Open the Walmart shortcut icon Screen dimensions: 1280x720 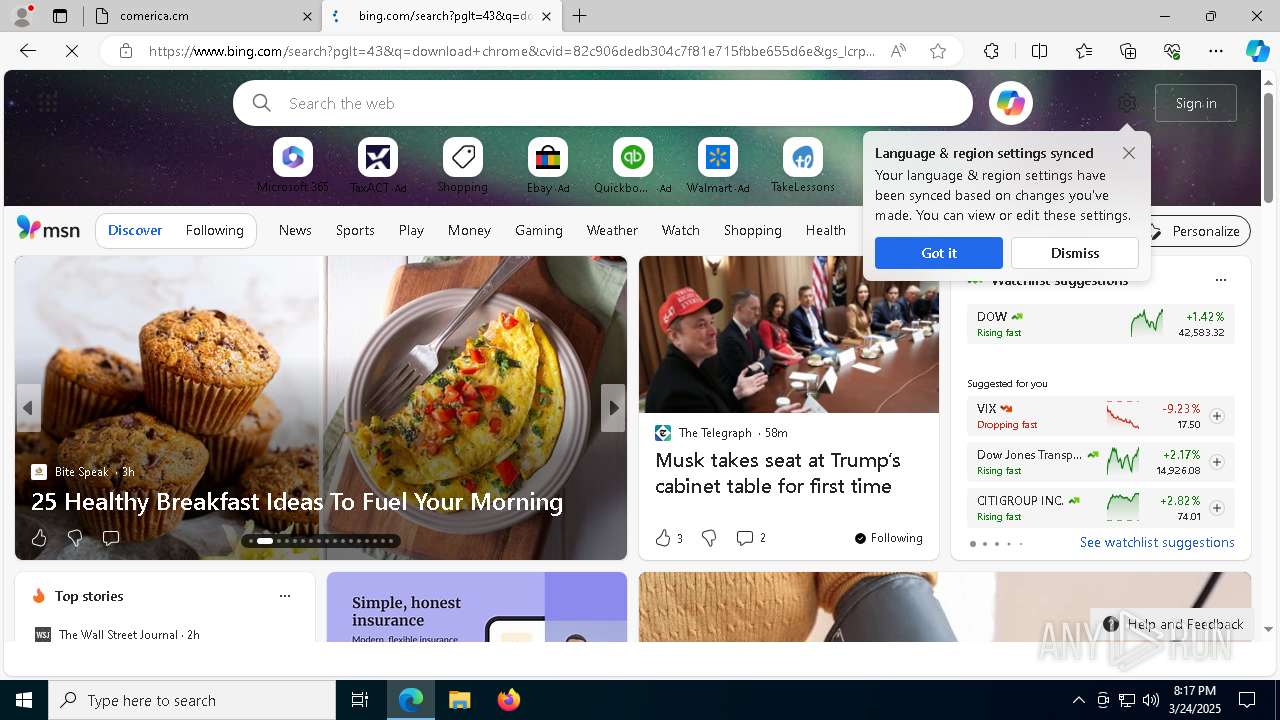pos(717,157)
